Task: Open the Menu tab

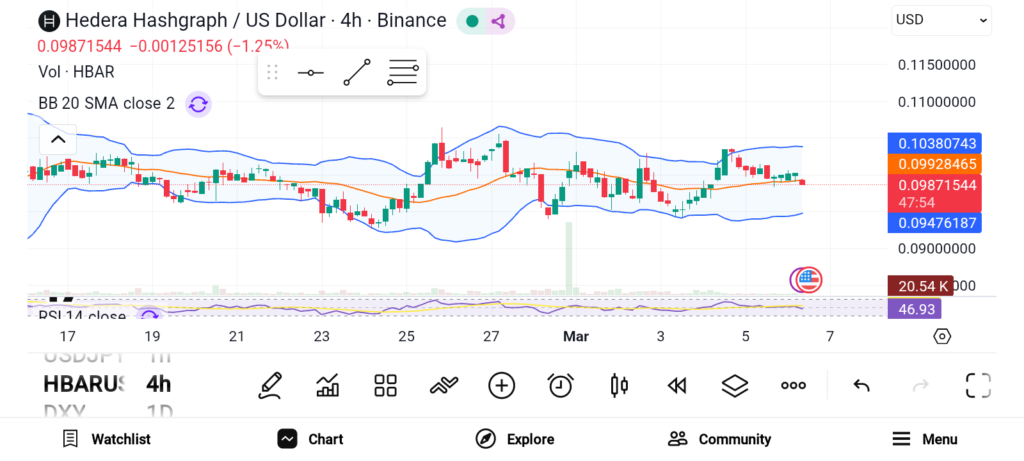Action: coord(924,439)
